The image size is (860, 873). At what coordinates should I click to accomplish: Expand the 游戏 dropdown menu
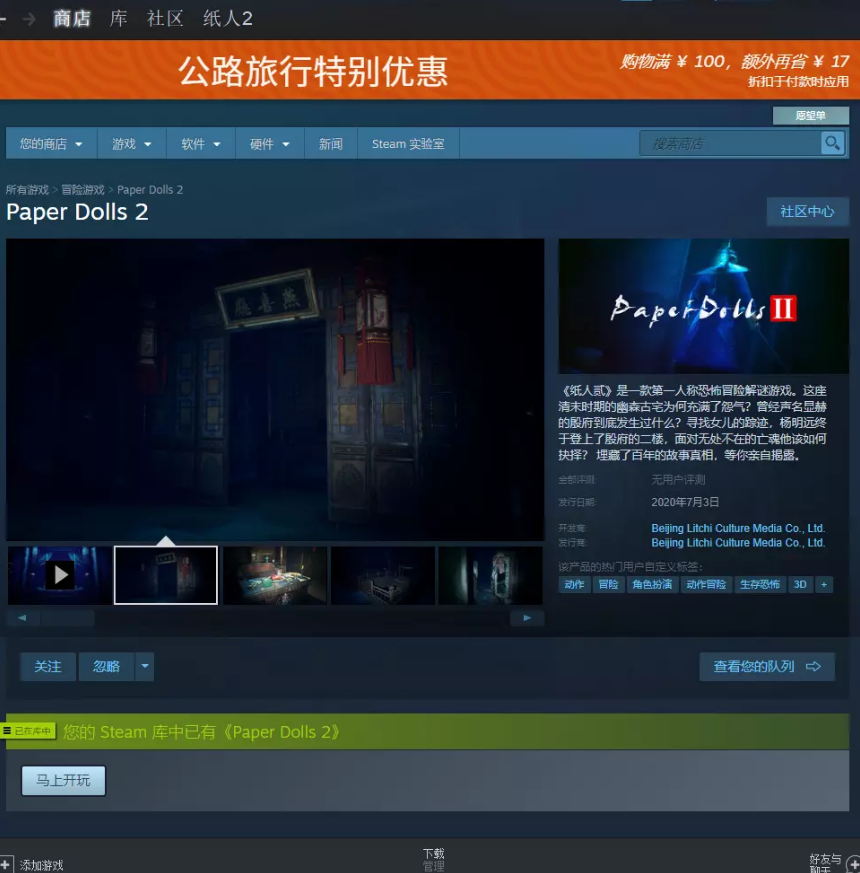click(x=131, y=144)
